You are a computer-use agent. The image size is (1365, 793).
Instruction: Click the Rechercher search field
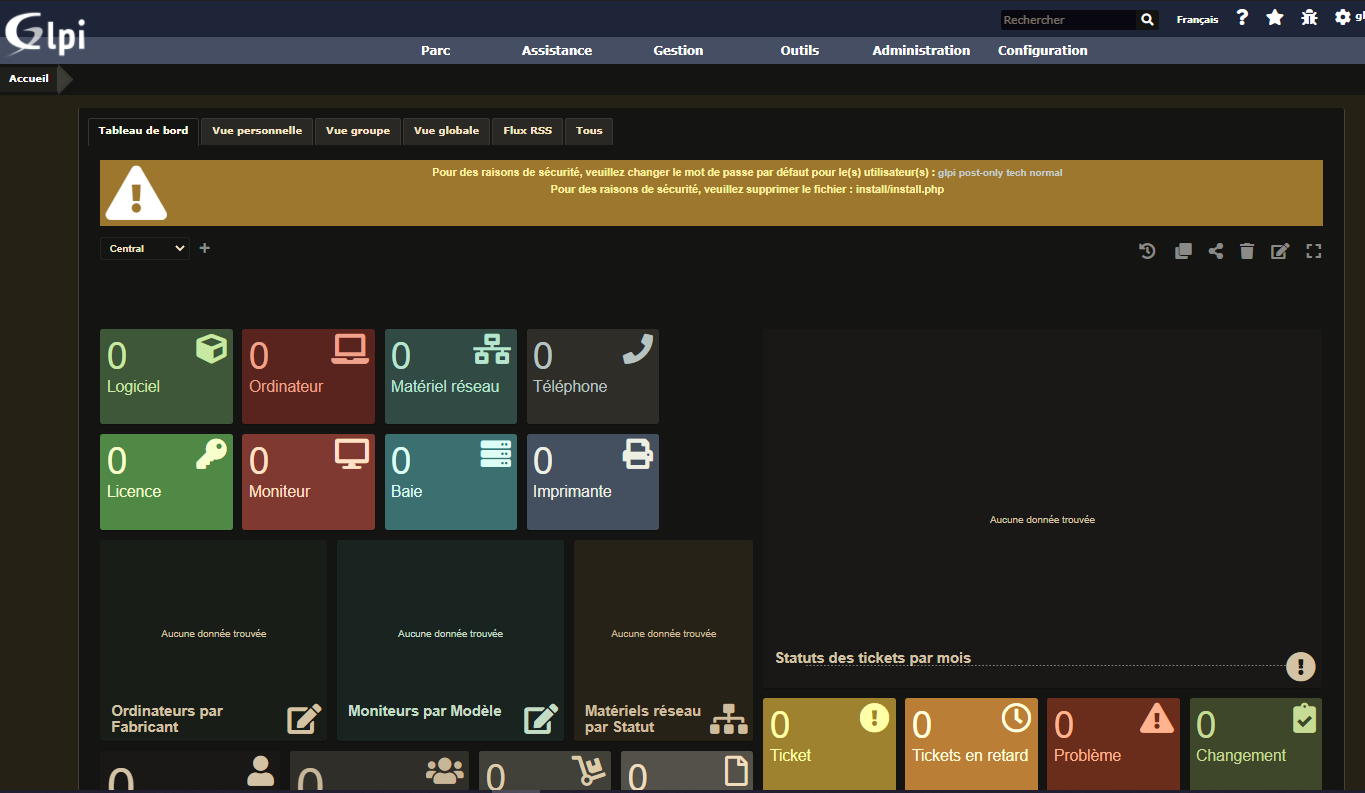click(1069, 20)
